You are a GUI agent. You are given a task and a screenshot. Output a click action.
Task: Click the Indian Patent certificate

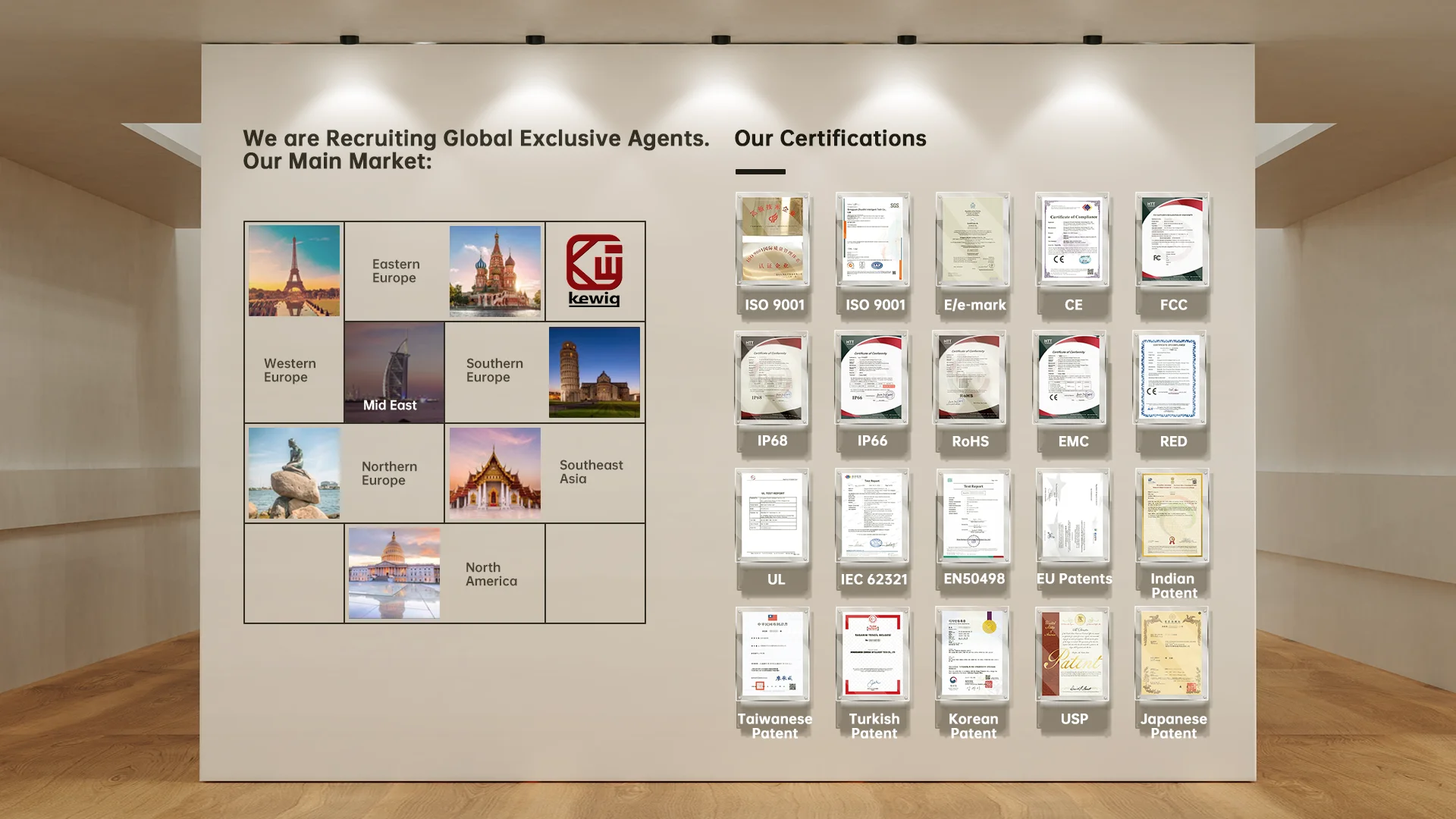[x=1172, y=516]
